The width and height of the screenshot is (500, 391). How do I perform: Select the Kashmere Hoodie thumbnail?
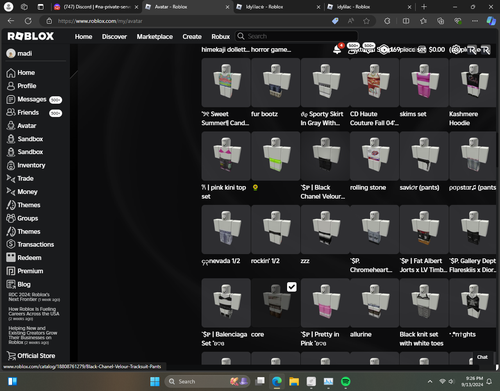(x=473, y=82)
